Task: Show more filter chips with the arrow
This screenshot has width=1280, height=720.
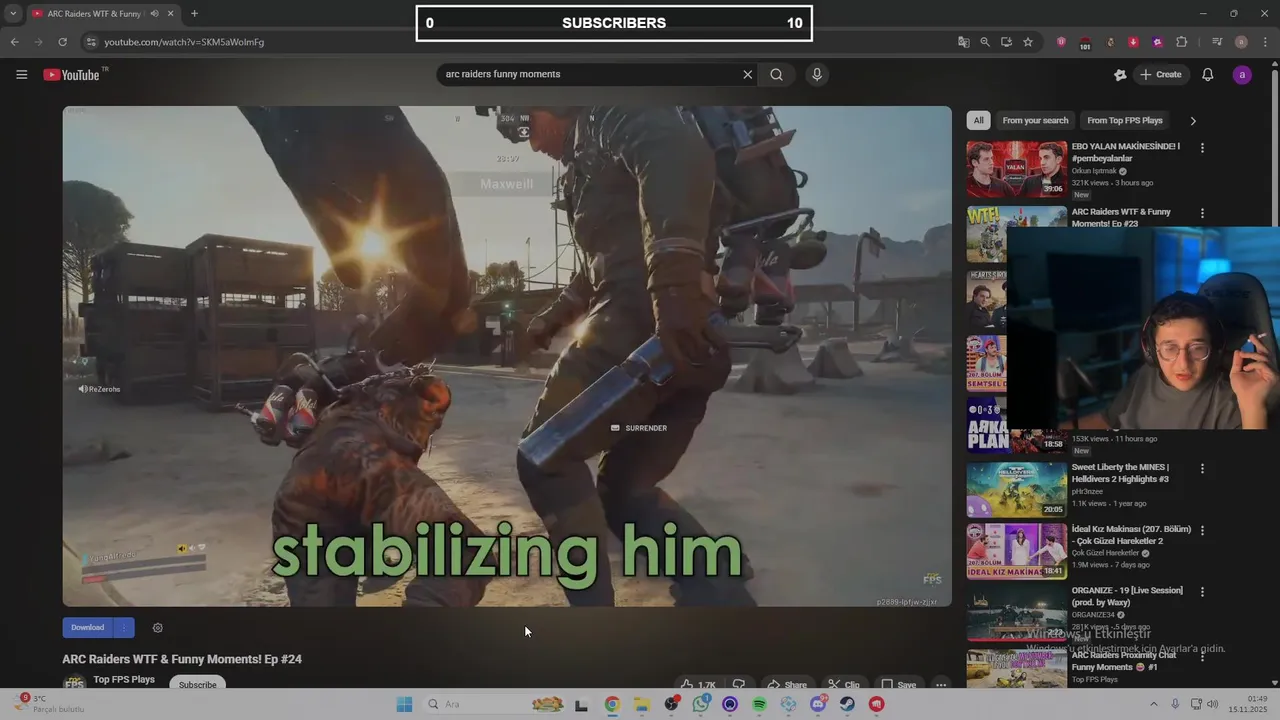Action: click(x=1192, y=120)
